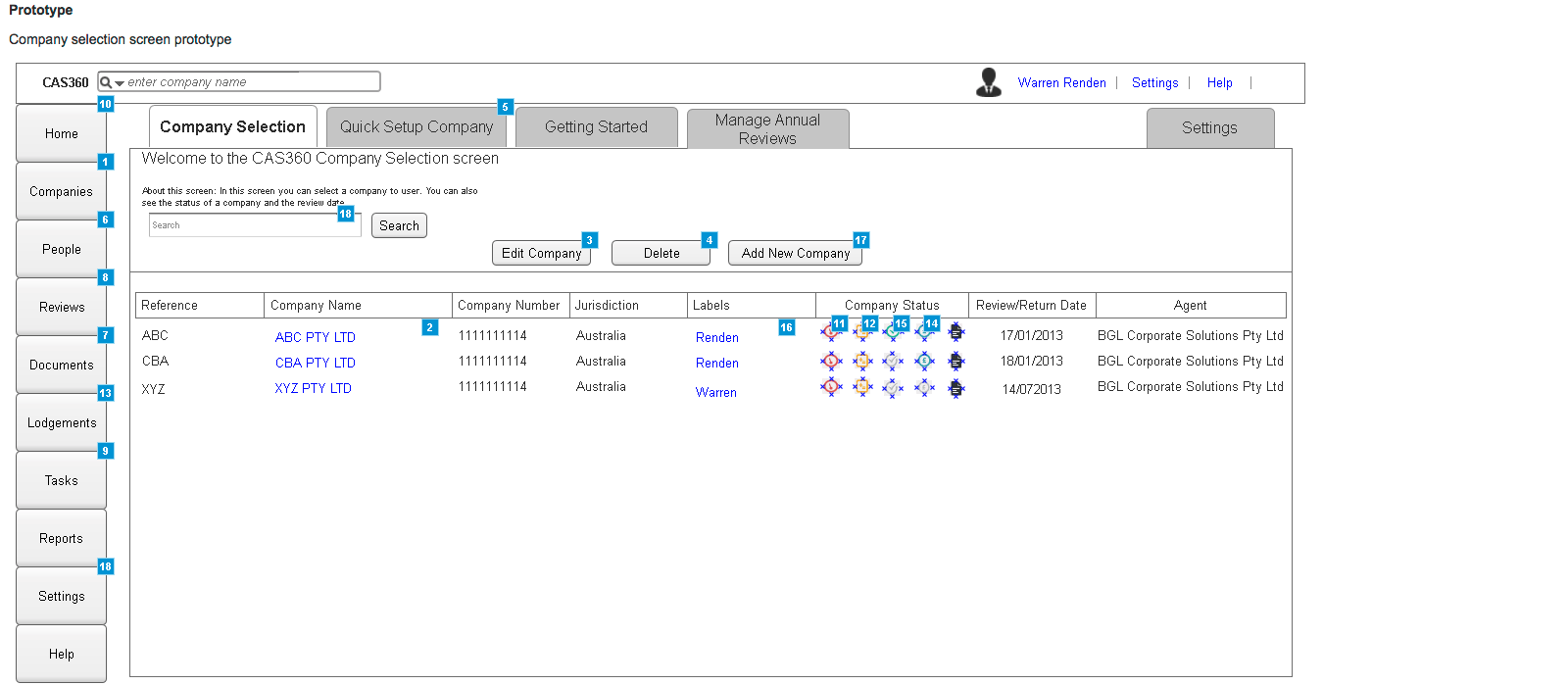Click the Edit Company button

pyautogui.click(x=541, y=253)
